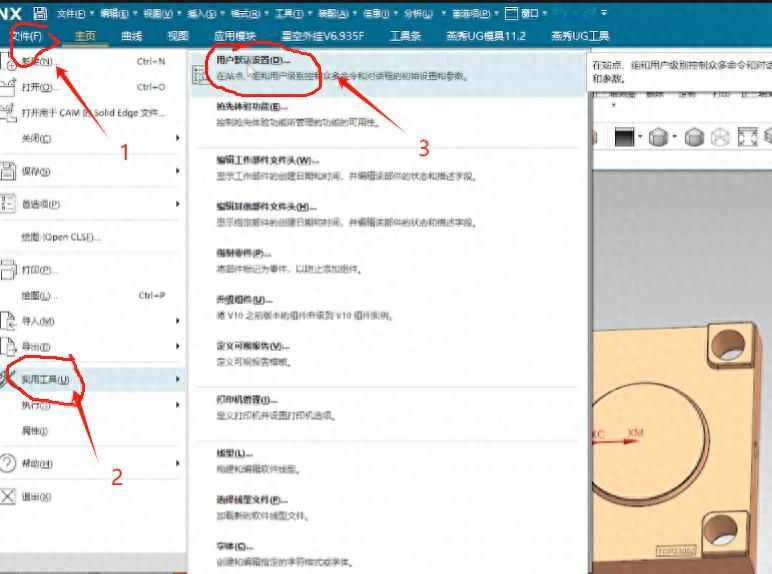Open the 信息(I) top menu
772x574 pixels.
point(376,14)
